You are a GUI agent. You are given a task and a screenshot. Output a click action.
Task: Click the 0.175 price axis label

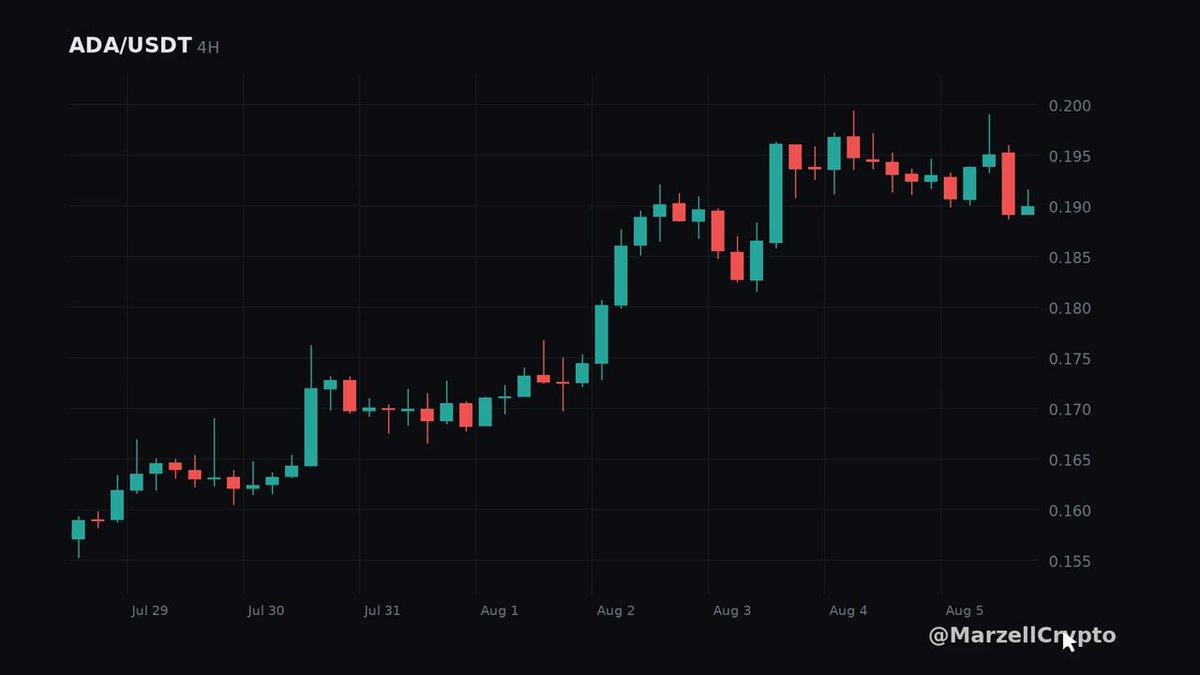(1070, 359)
